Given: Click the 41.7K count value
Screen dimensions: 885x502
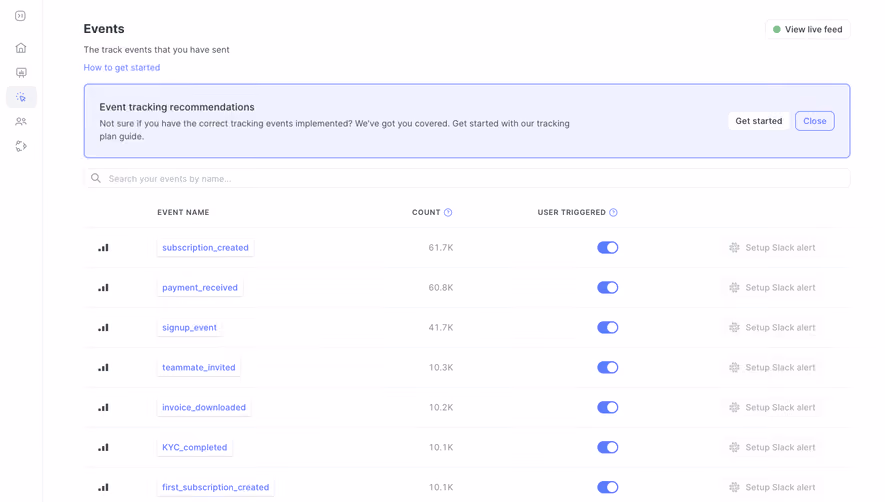Looking at the screenshot, I should [441, 328].
